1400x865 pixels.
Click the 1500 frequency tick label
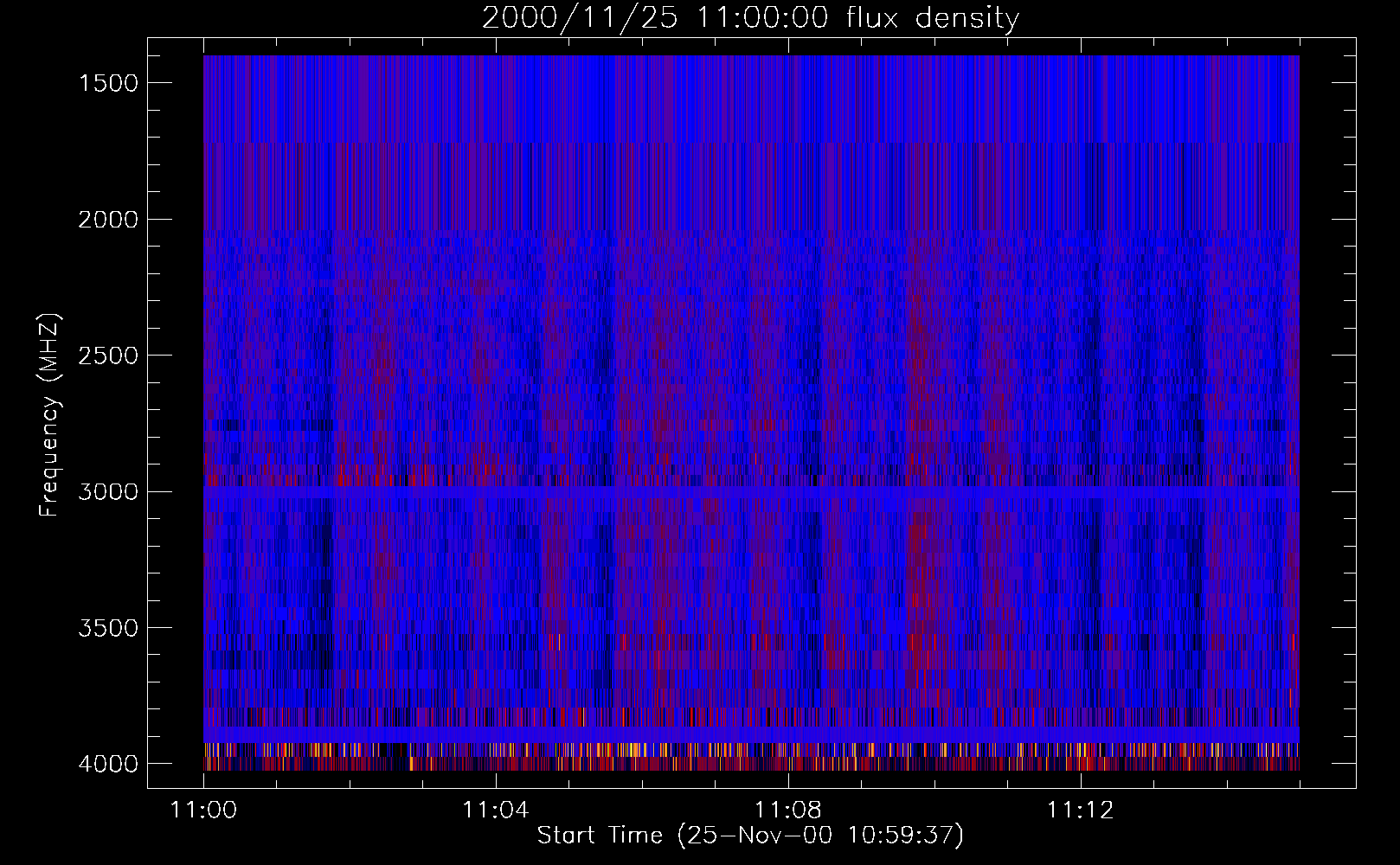108,83
